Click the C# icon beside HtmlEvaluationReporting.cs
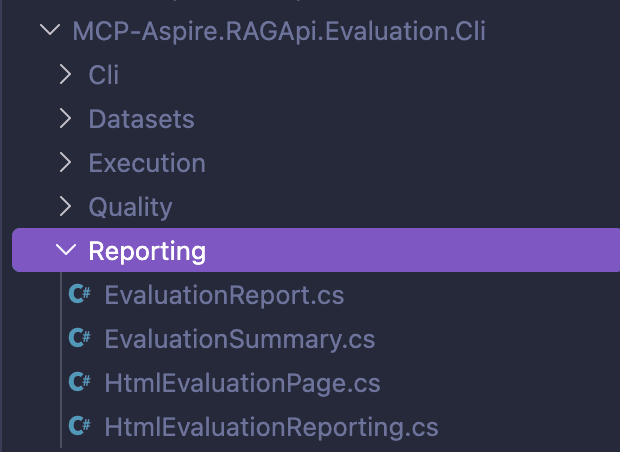Viewport: 620px width, 452px height. click(x=79, y=426)
